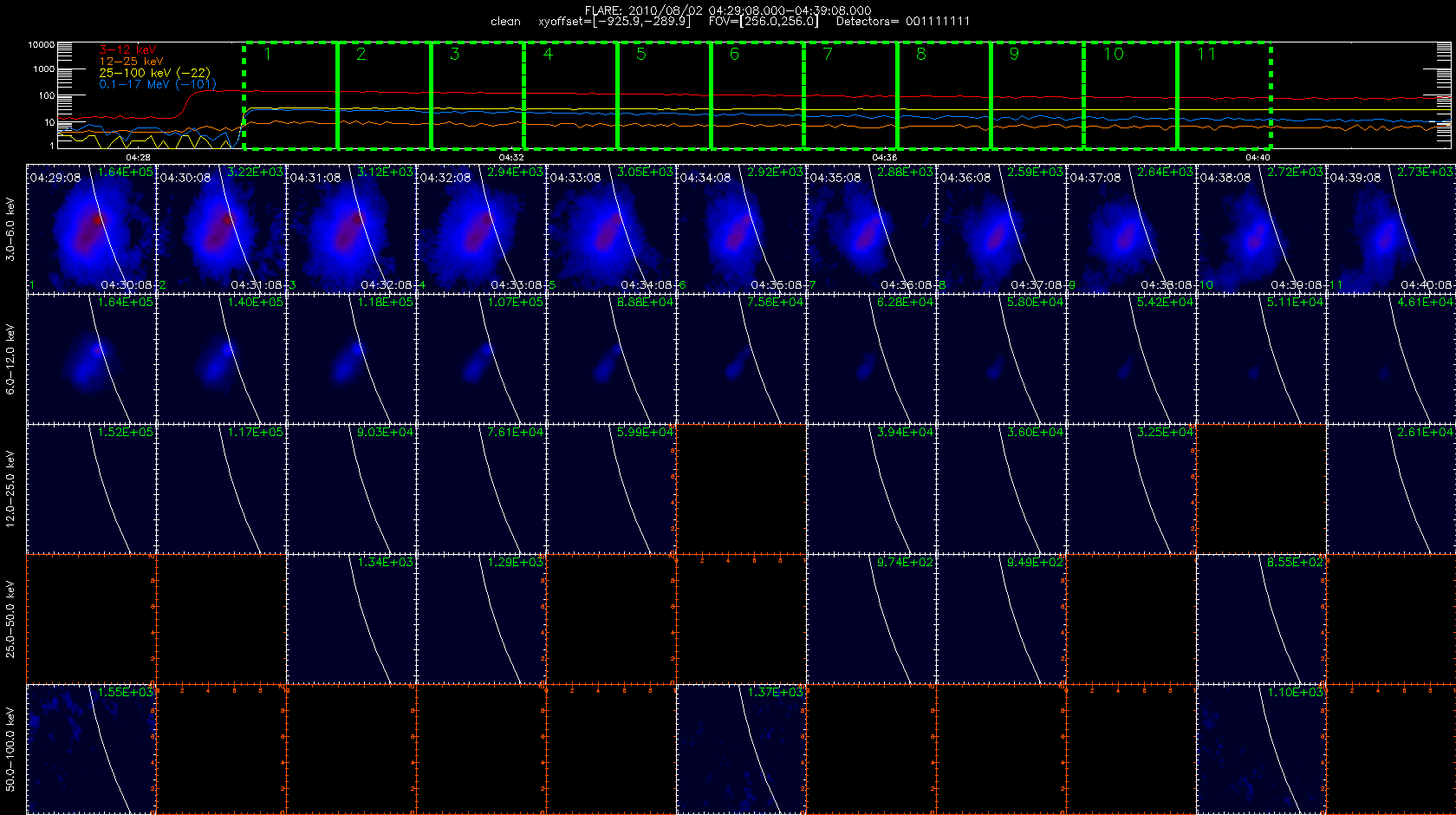Screen dimensions: 1456x815
Task: Click the 50.0-100.0 keV row label
Action: [10, 749]
